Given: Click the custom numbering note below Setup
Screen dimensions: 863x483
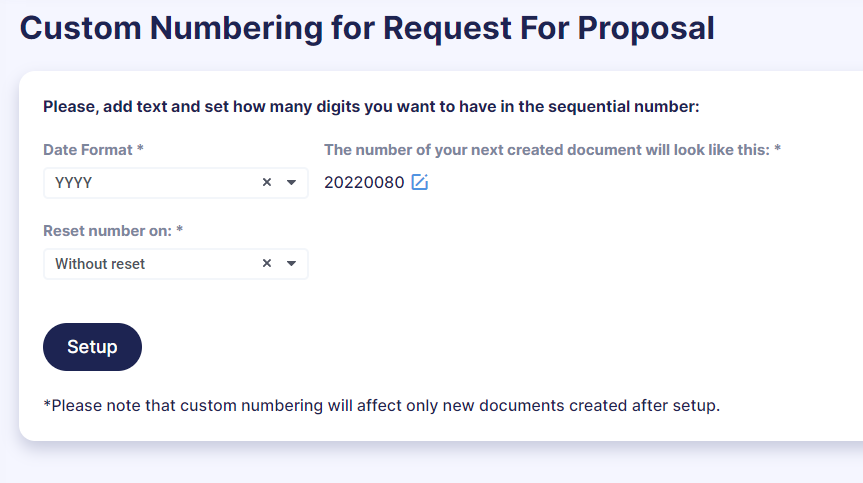Looking at the screenshot, I should pos(381,405).
